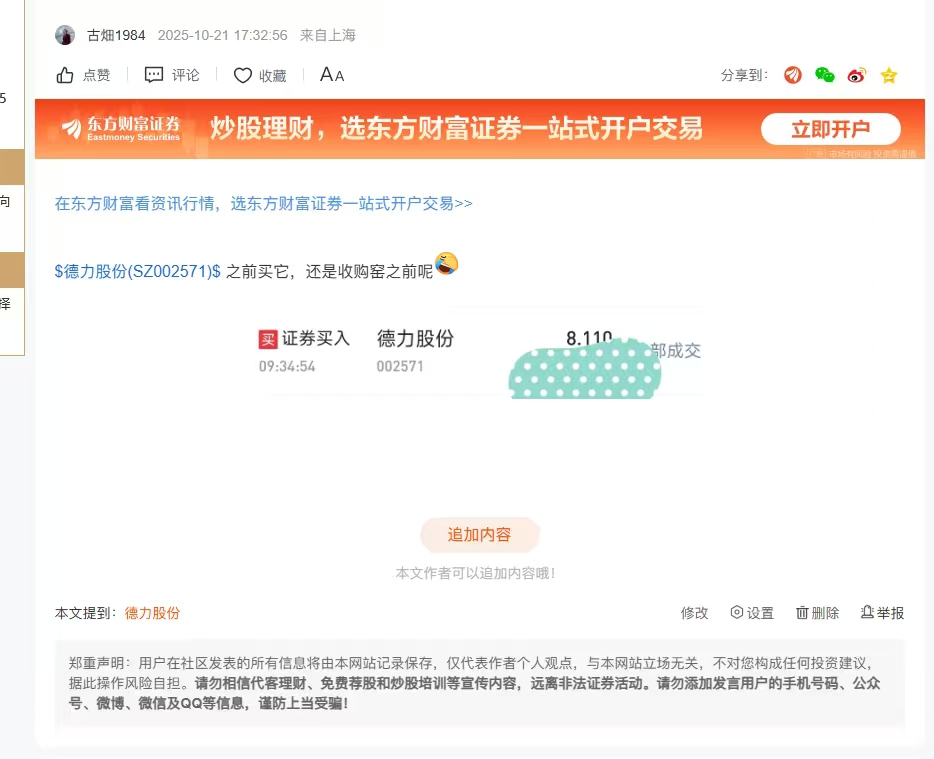This screenshot has height=759, width=934.
Task: Click the red 买 buy marker icon
Action: (268, 340)
